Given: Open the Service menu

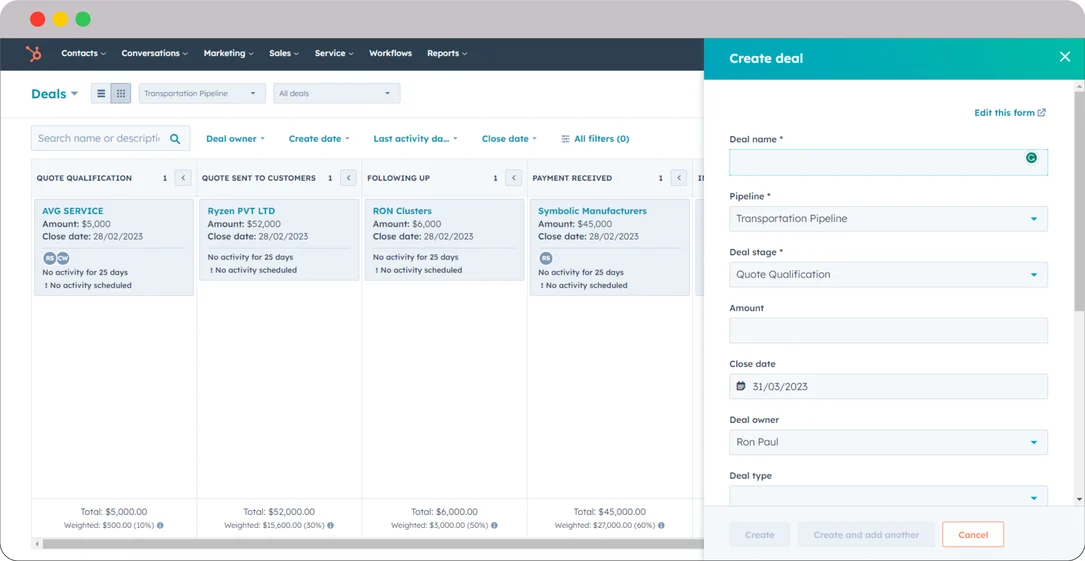Looking at the screenshot, I should pos(334,53).
